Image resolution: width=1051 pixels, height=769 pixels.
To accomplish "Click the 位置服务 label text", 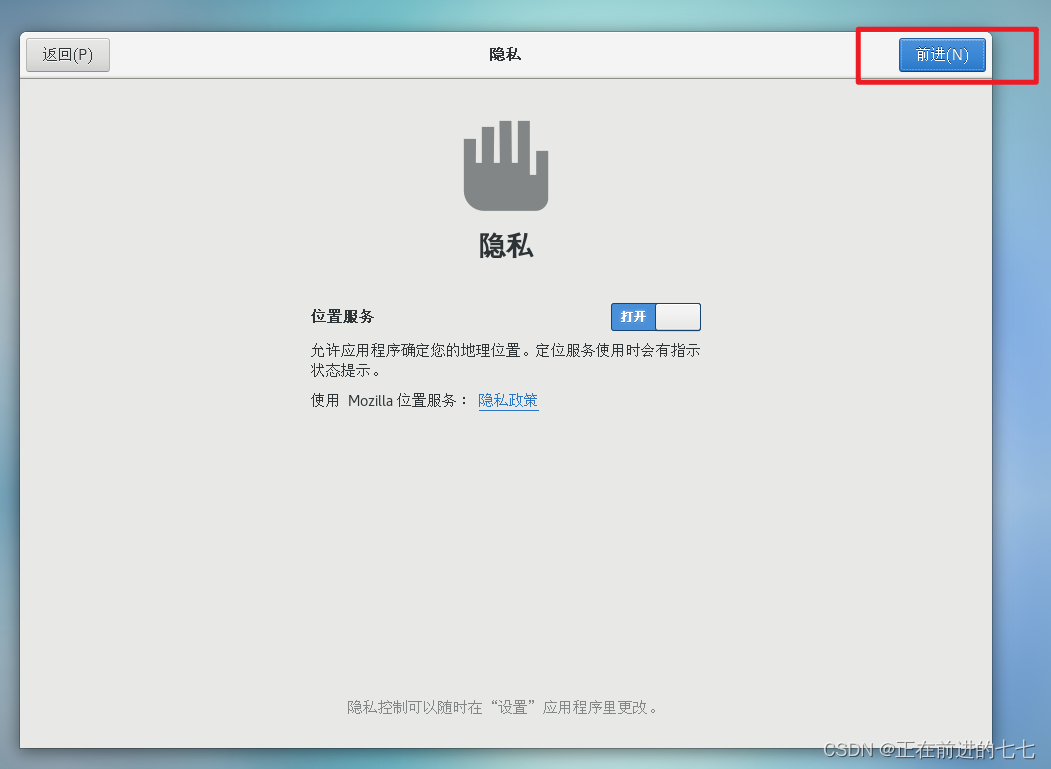I will (342, 316).
